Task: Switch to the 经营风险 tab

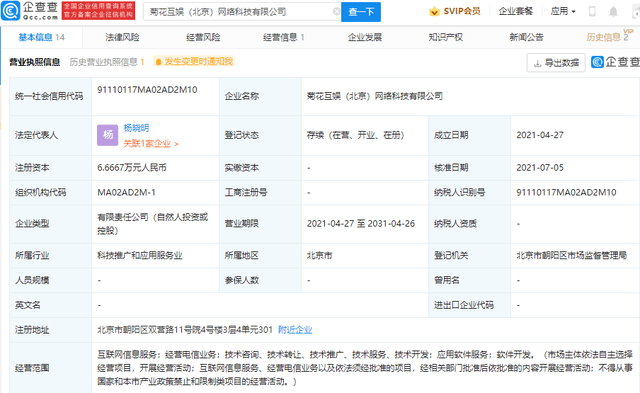Action: 203,38
